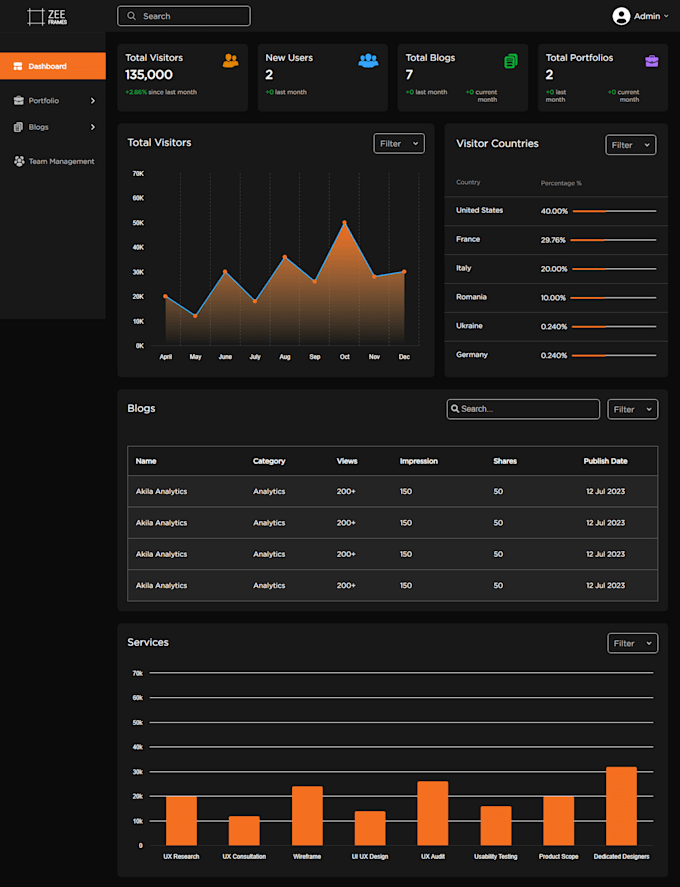Click the France percentage progress bar
Screen dimensions: 680x887
pos(613,240)
